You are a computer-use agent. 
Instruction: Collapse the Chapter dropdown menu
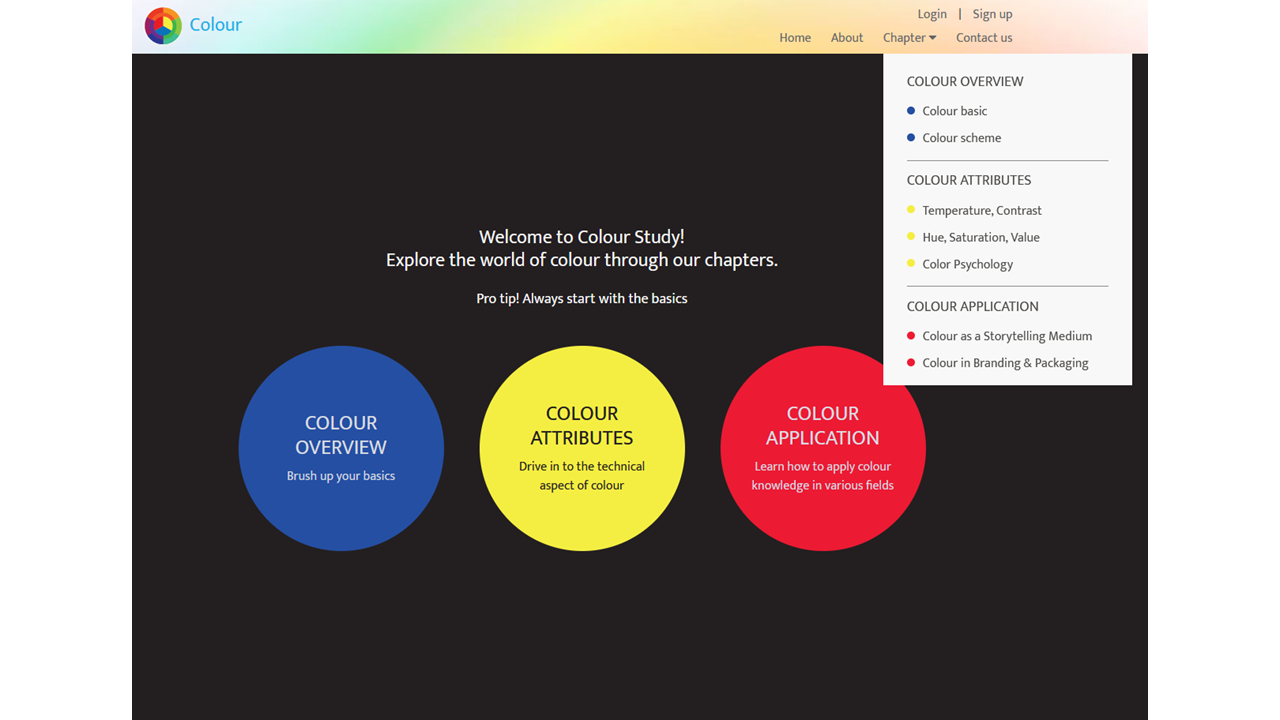(x=905, y=38)
